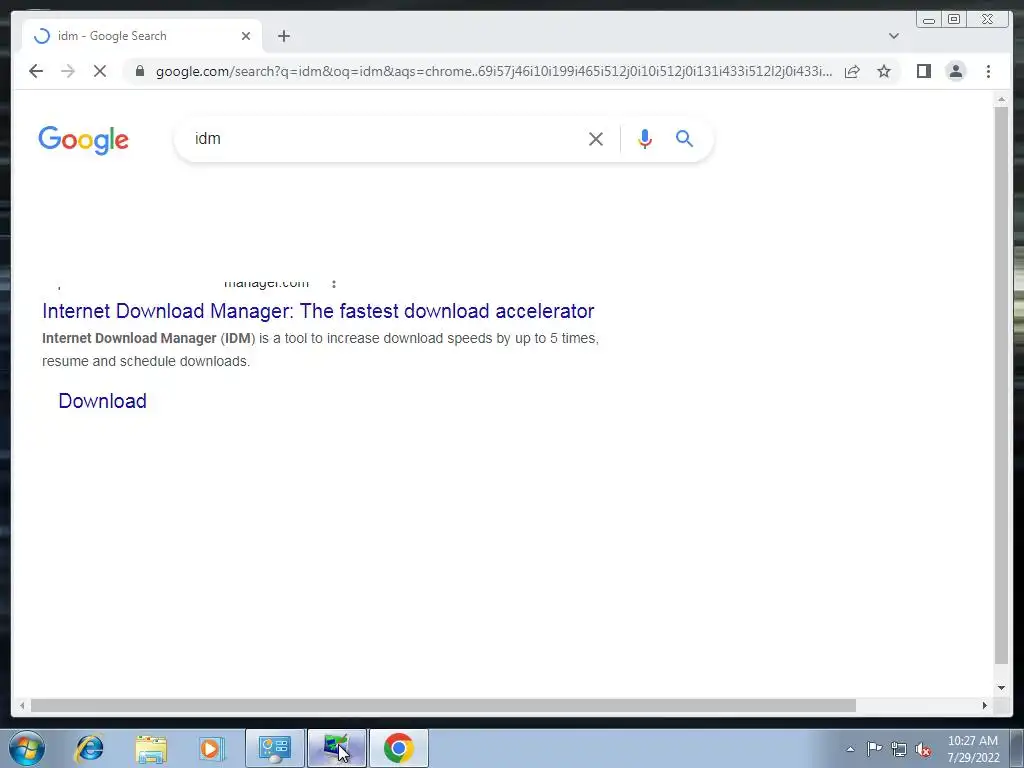Click the horizontal scrollbar thumb
This screenshot has height=768, width=1024.
(443, 705)
